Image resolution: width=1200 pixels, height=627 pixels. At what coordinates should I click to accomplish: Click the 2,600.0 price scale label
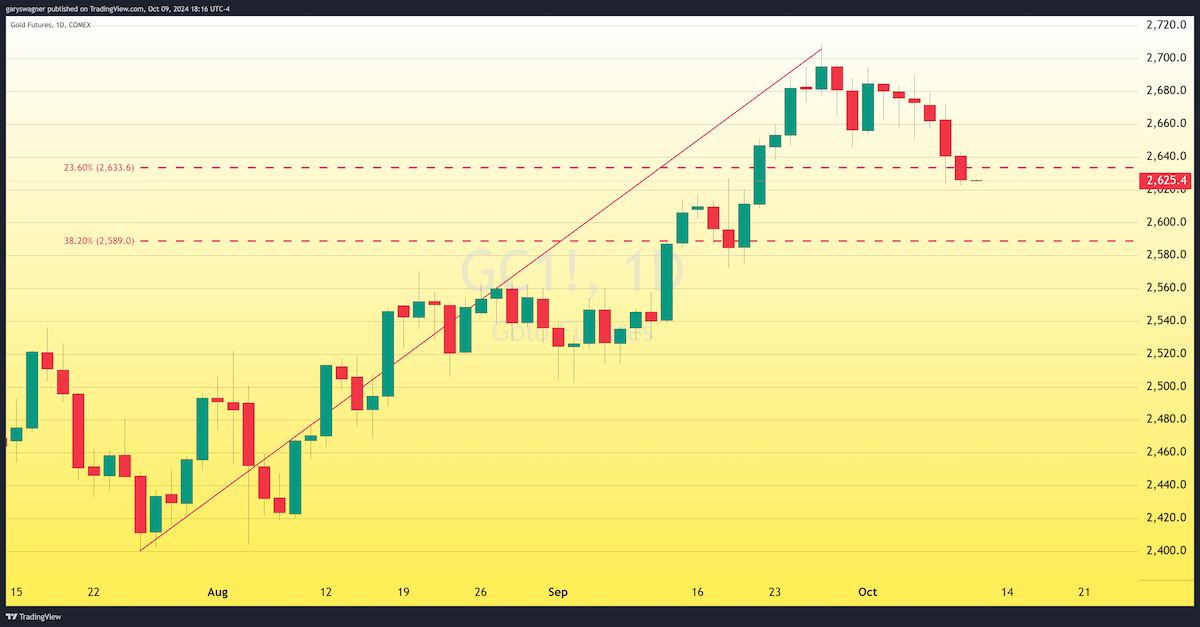pyautogui.click(x=1165, y=222)
